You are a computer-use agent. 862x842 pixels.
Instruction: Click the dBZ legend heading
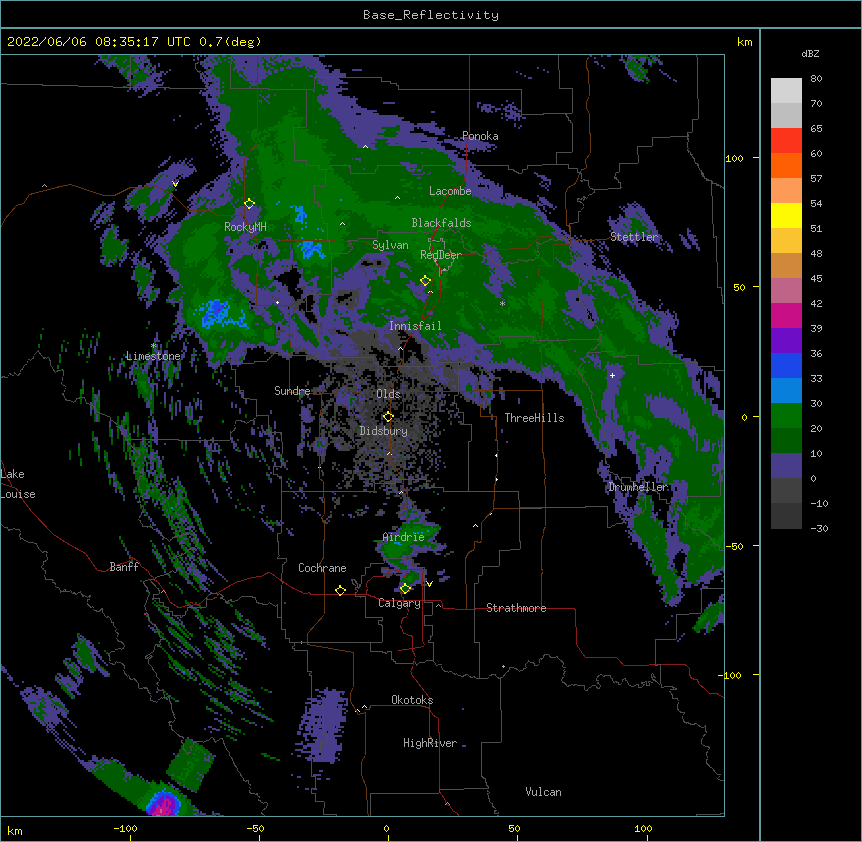[810, 53]
